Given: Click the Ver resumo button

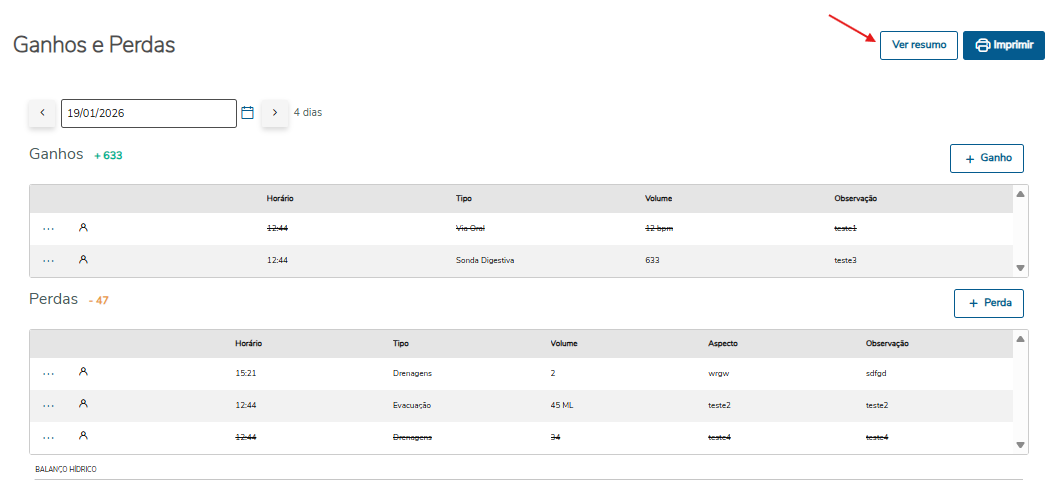Looking at the screenshot, I should pyautogui.click(x=918, y=45).
